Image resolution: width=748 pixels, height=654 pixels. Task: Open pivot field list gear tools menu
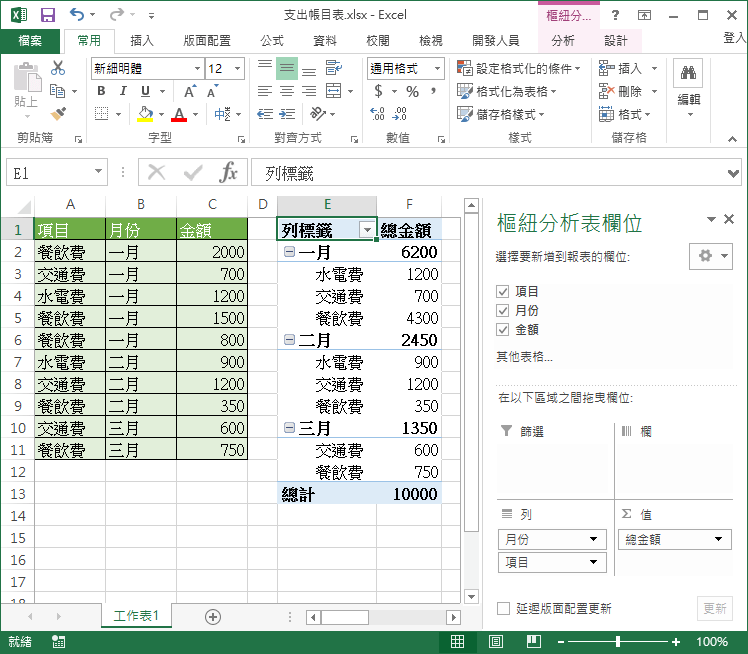click(x=711, y=256)
